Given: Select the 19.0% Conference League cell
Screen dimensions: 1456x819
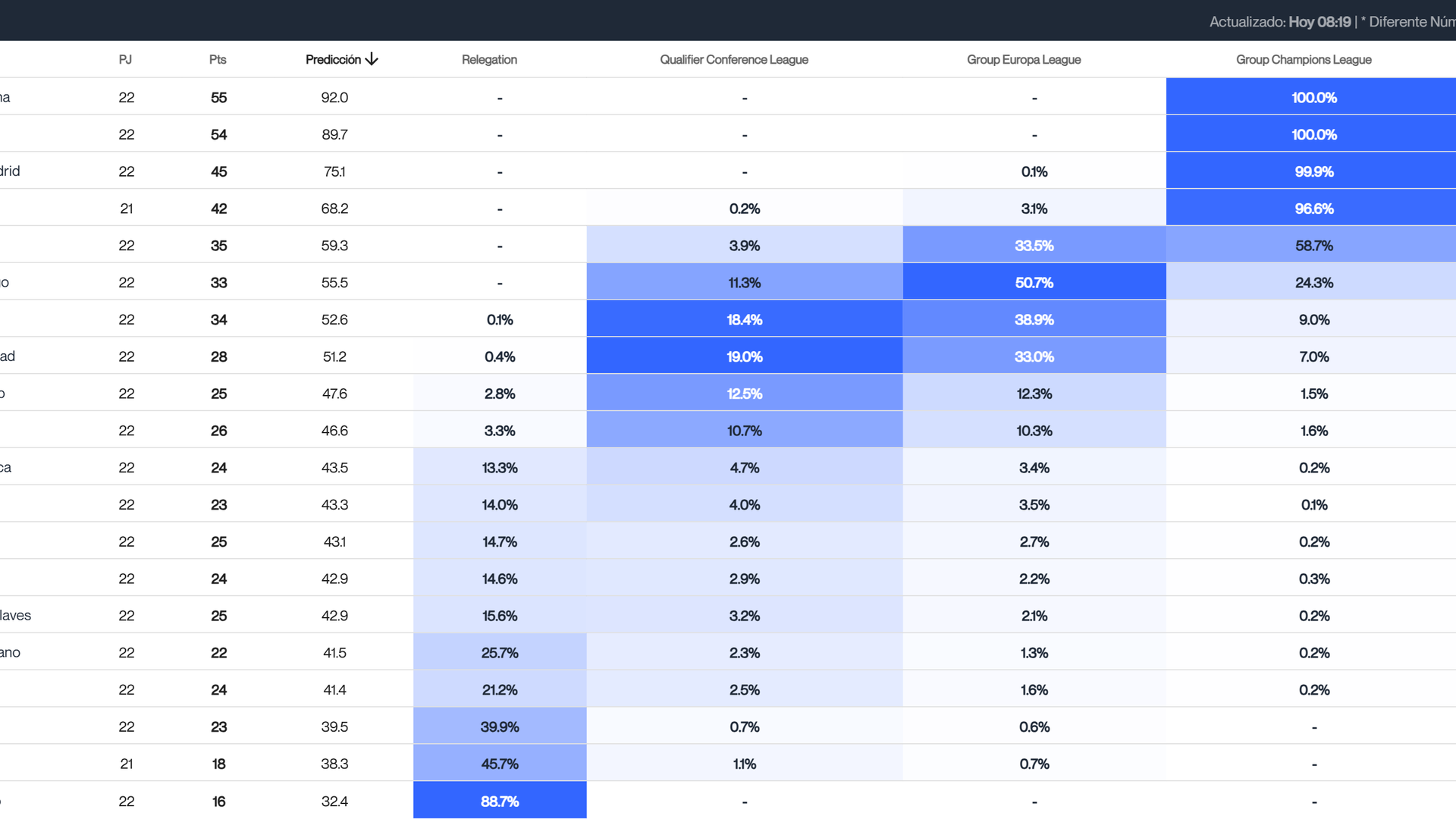Looking at the screenshot, I should (745, 356).
